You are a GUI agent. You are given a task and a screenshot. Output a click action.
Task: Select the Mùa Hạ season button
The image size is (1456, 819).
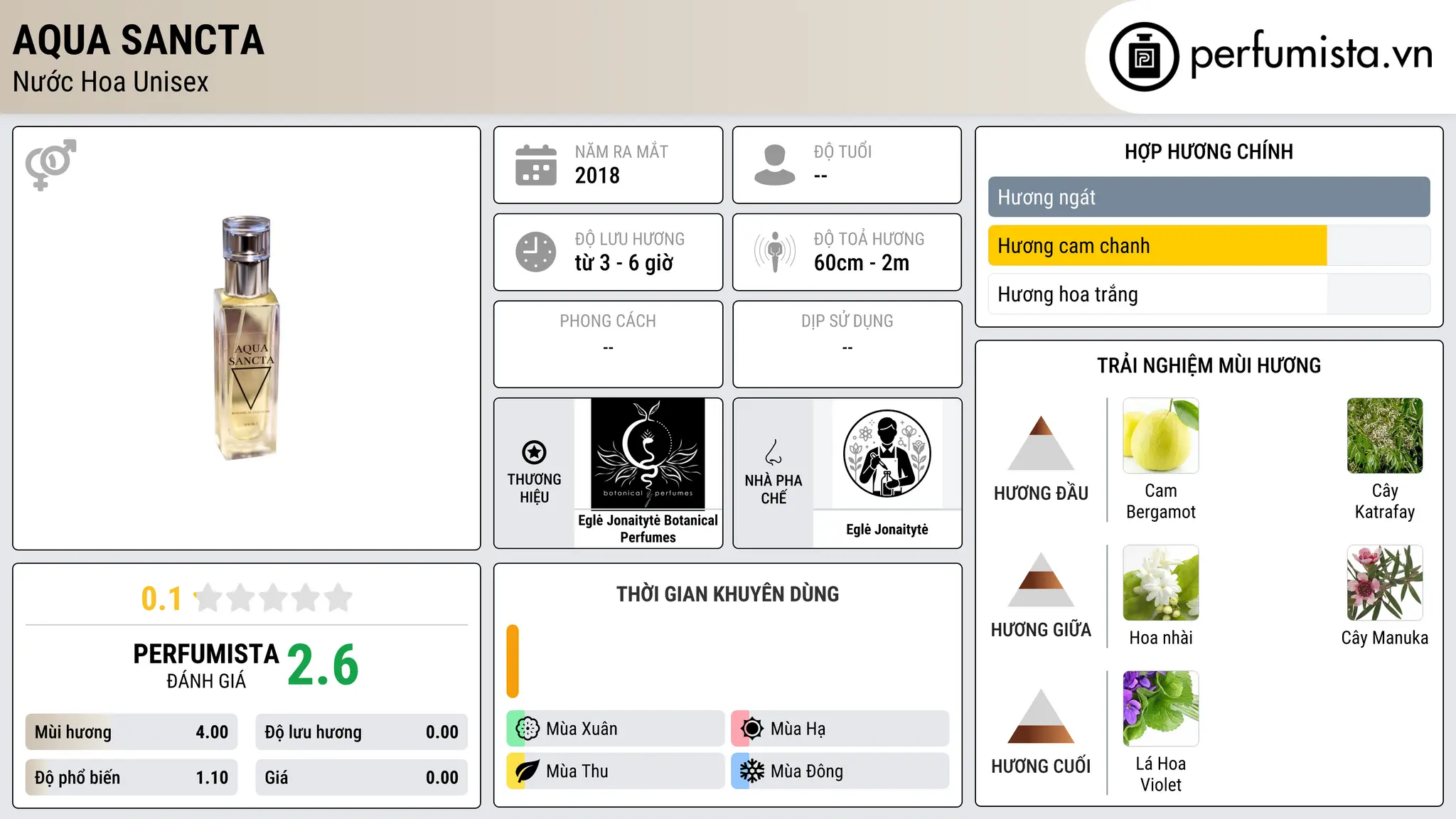click(840, 729)
